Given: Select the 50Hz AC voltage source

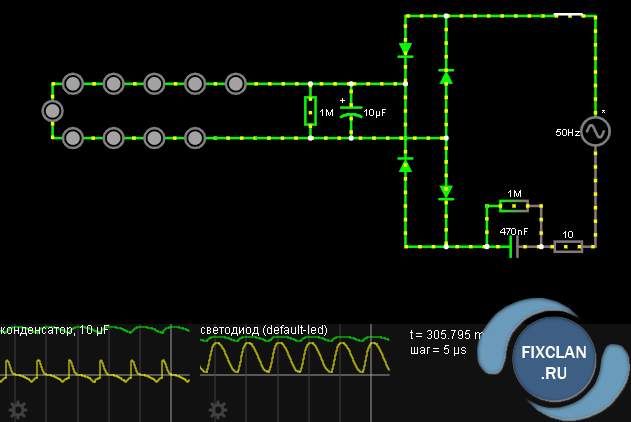Looking at the screenshot, I should click(x=596, y=131).
